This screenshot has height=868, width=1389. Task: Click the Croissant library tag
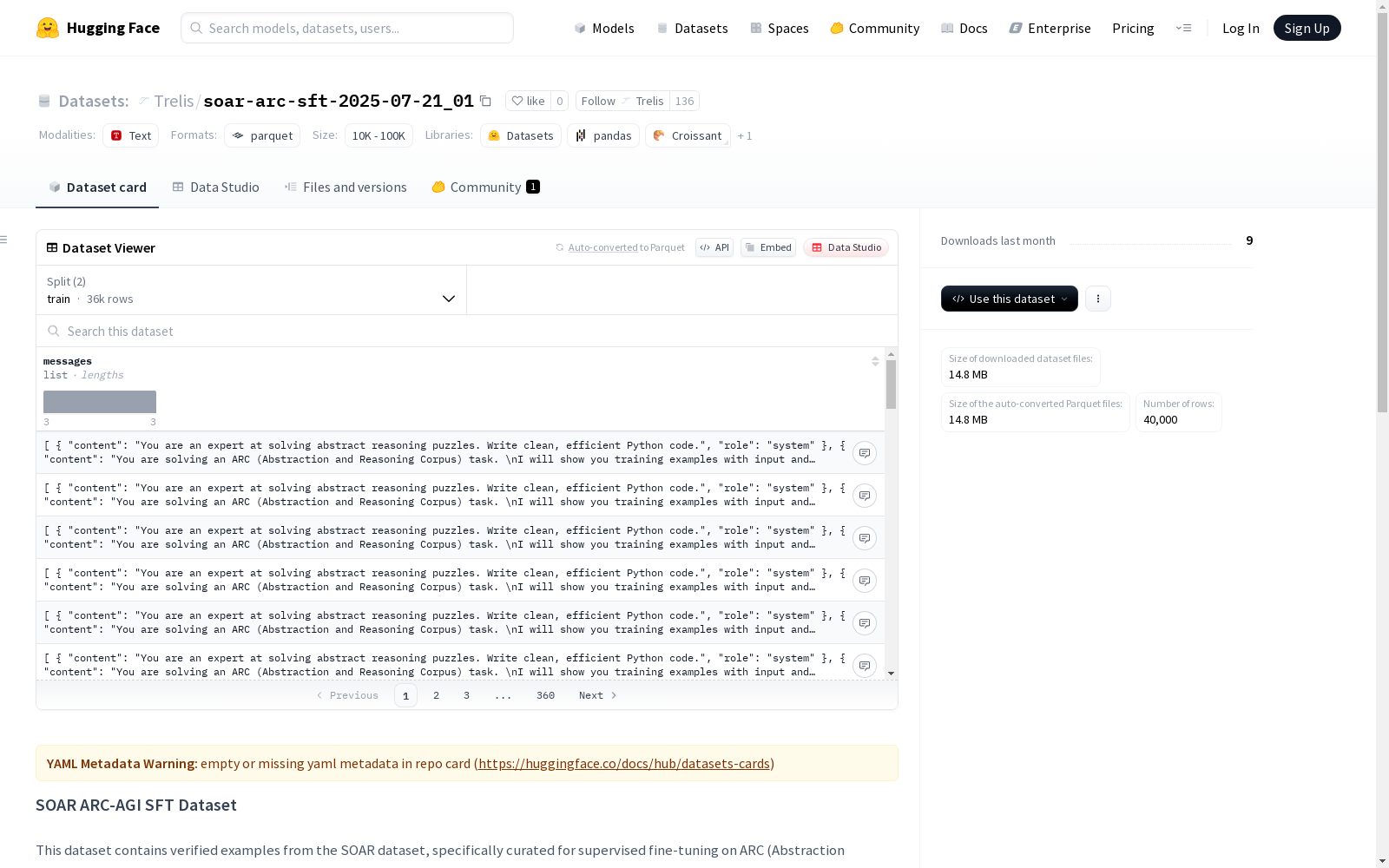coord(688,135)
